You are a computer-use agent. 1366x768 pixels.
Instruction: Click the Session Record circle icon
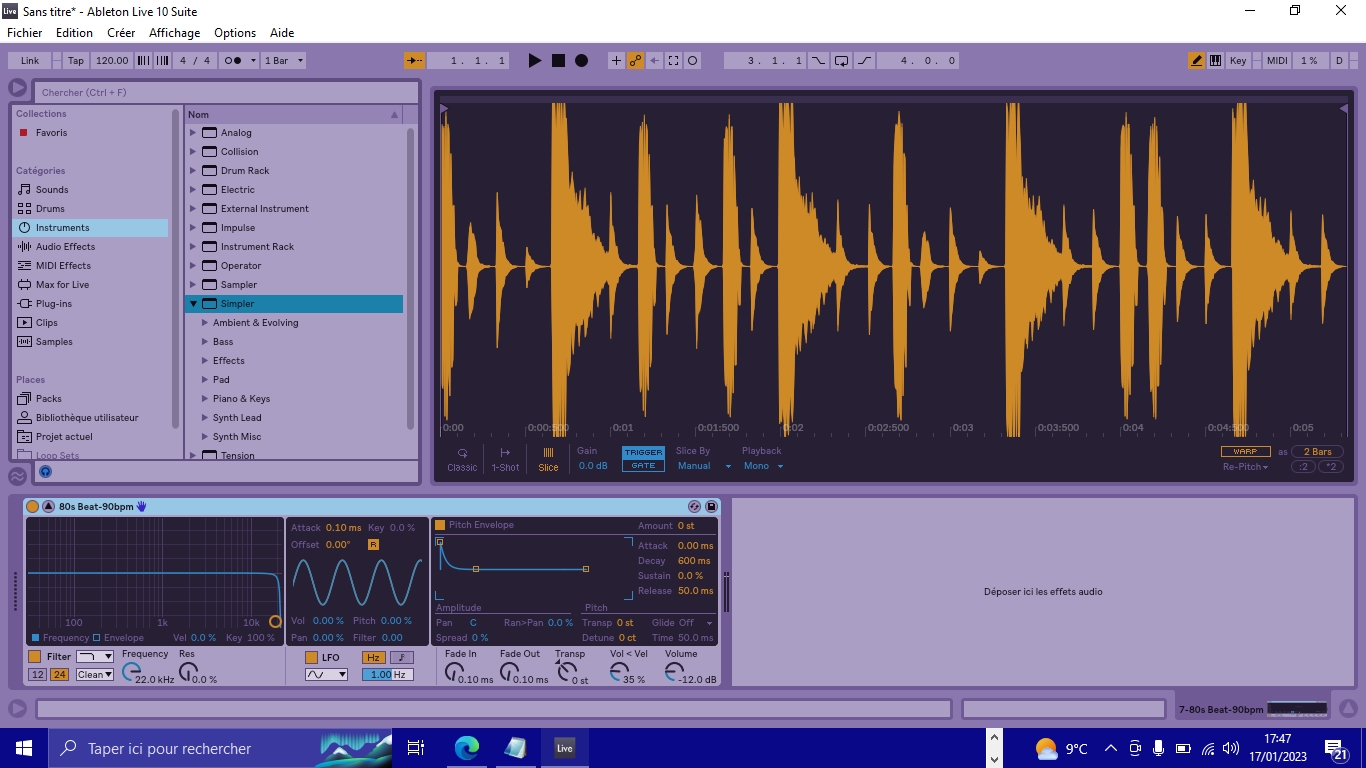click(692, 61)
